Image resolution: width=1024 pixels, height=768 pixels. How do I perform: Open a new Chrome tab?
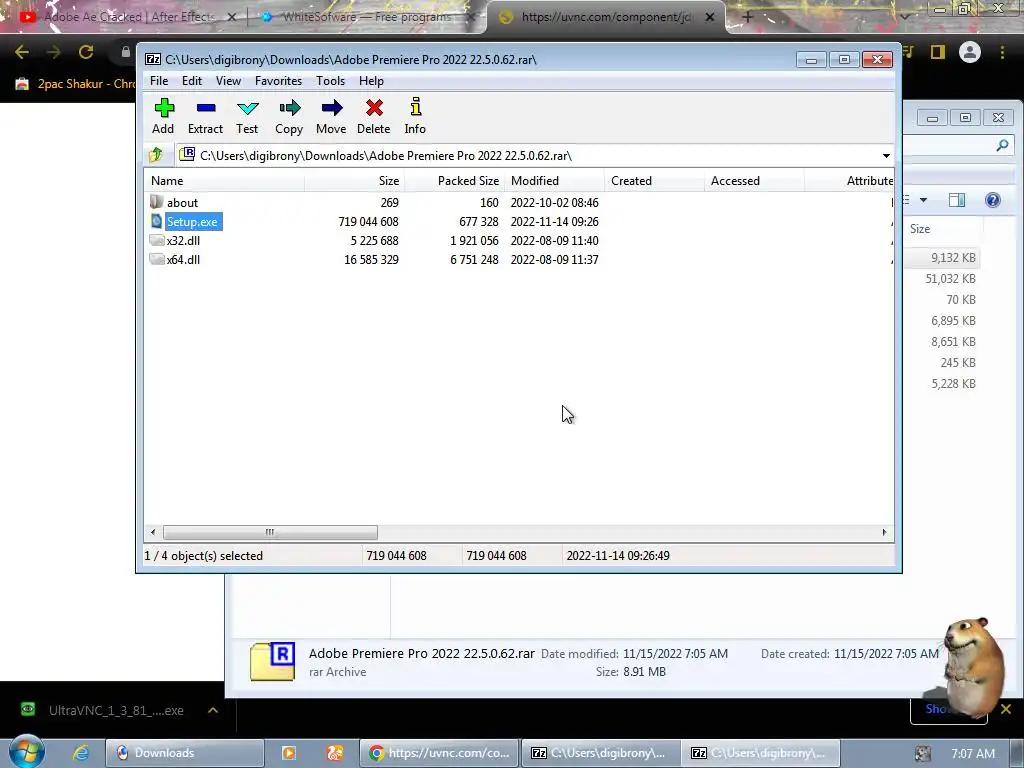[x=748, y=18]
